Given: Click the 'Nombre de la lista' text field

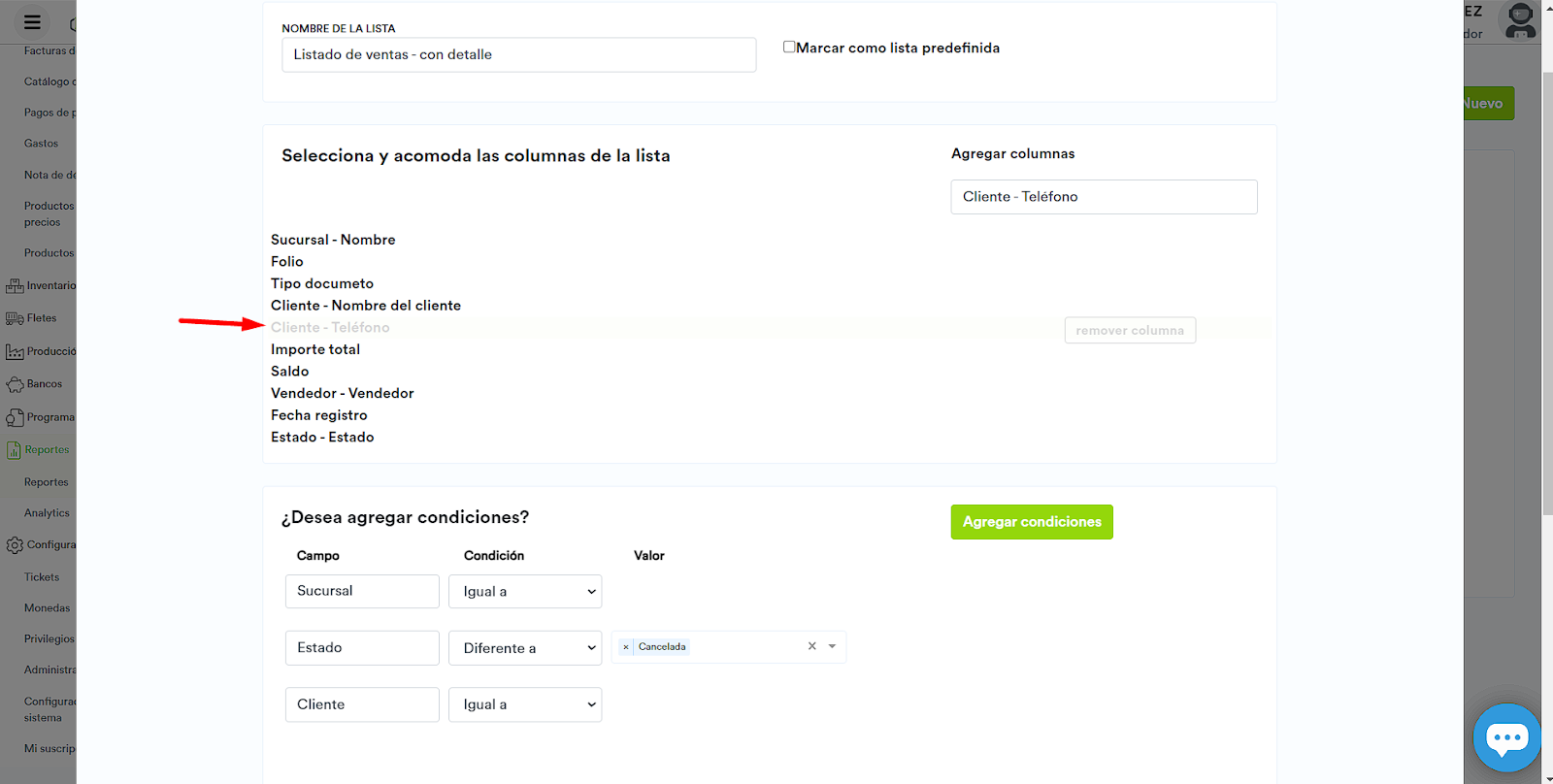Looking at the screenshot, I should [518, 55].
